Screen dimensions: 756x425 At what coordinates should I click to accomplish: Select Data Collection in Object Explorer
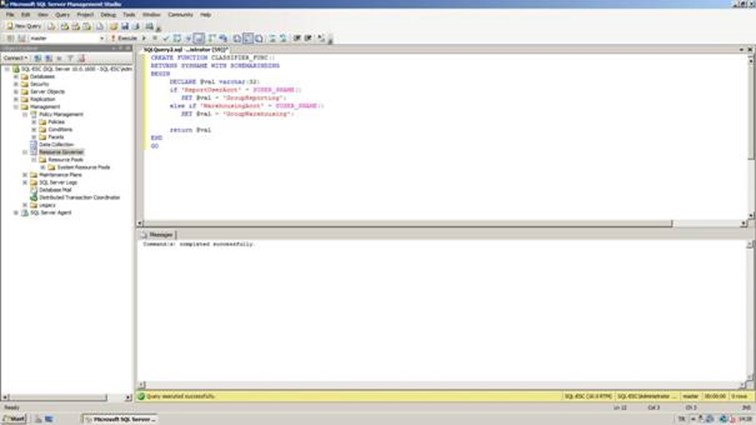click(56, 145)
